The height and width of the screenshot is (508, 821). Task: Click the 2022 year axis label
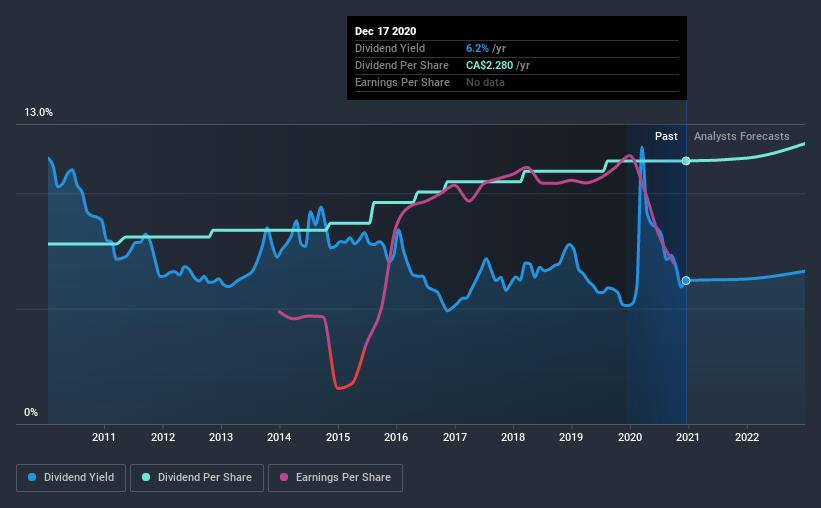pyautogui.click(x=747, y=437)
